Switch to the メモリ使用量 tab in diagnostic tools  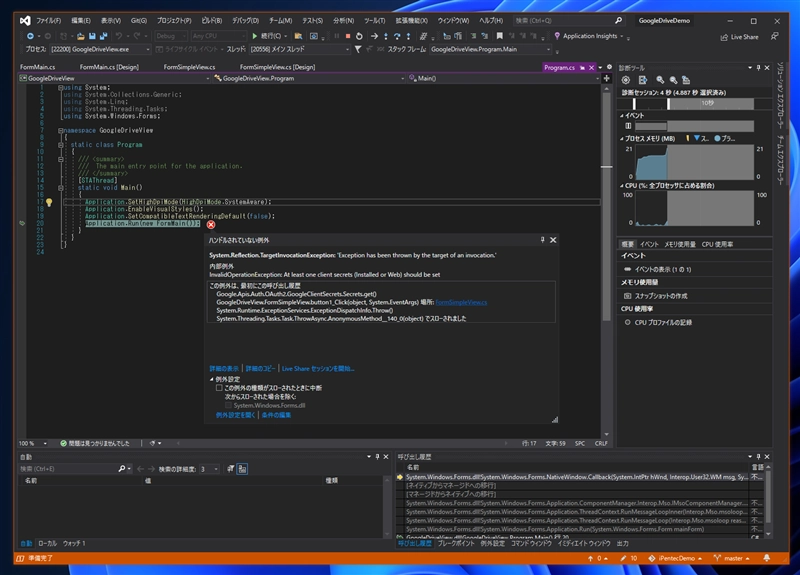(x=680, y=244)
